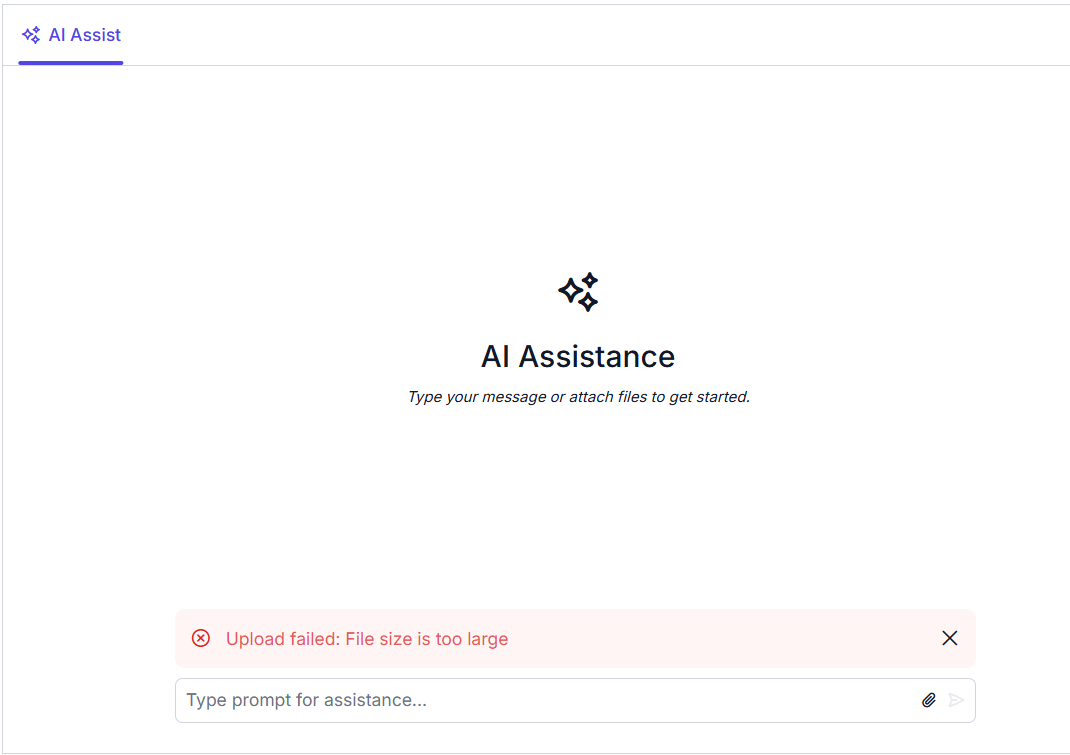The image size is (1070, 755).
Task: Click the 'File size is too large' text
Action: [x=427, y=639]
